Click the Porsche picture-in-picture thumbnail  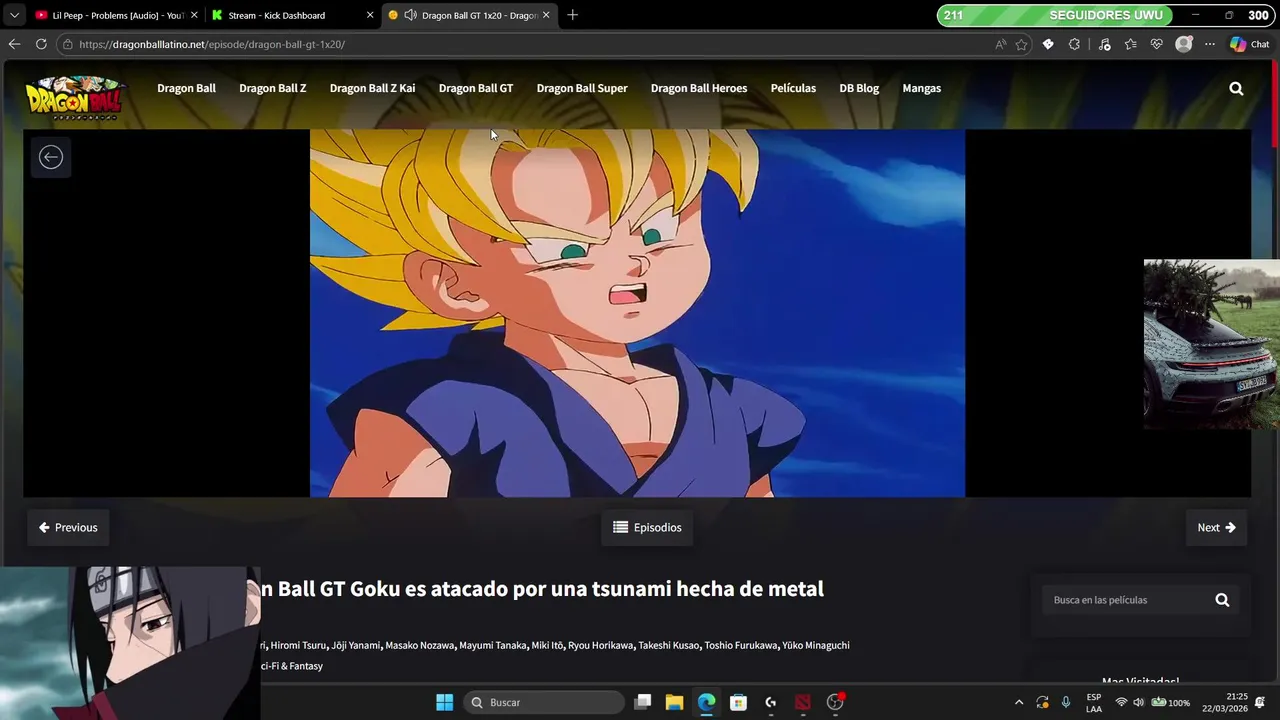pos(1212,344)
